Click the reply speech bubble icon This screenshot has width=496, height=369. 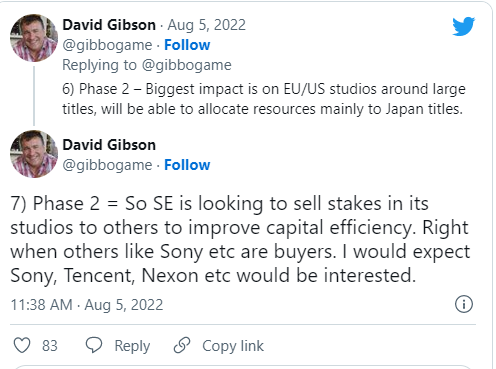point(94,345)
